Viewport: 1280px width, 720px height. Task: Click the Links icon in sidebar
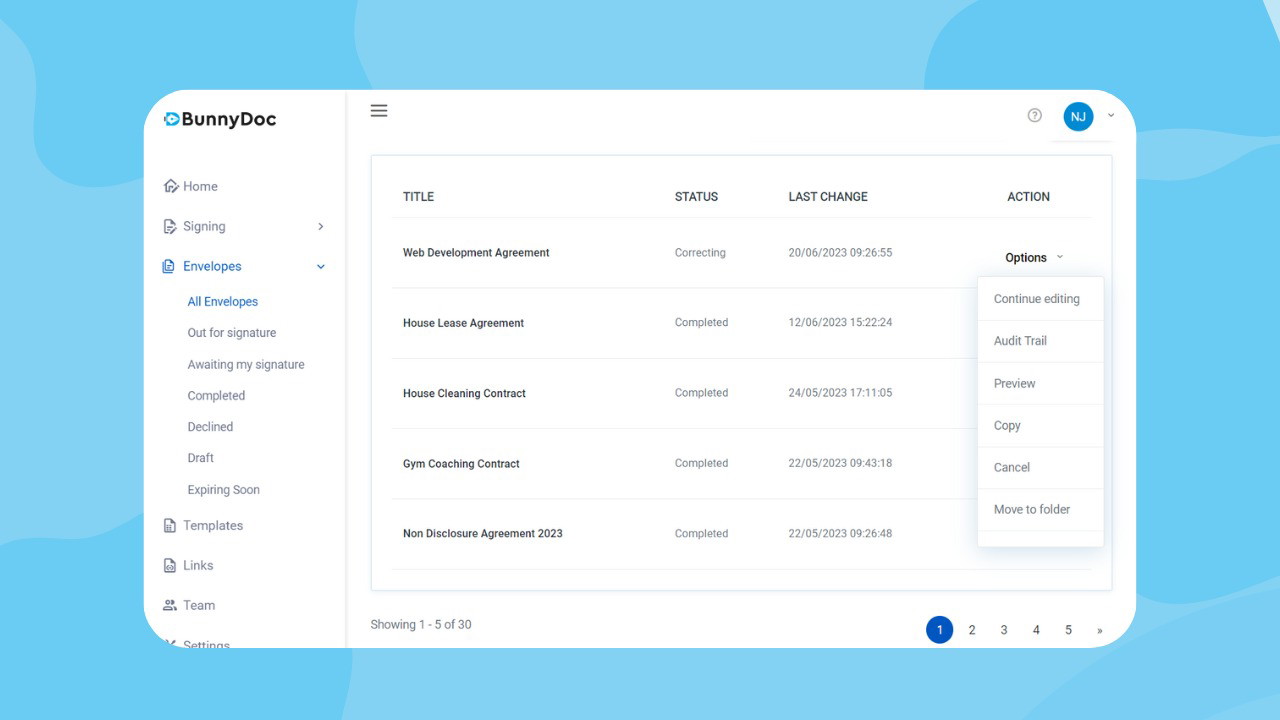170,566
